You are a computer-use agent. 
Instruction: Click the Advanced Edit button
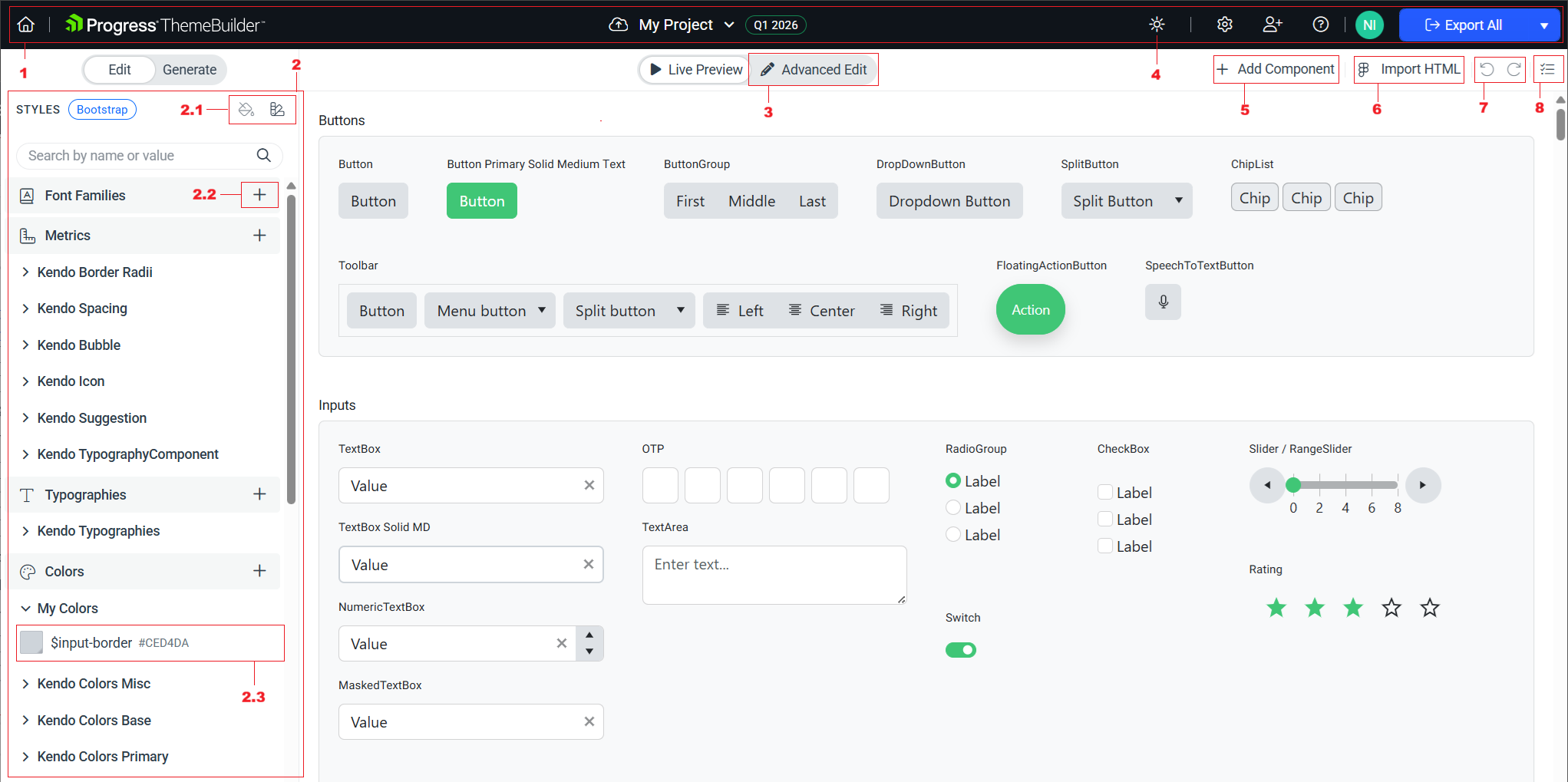tap(813, 69)
